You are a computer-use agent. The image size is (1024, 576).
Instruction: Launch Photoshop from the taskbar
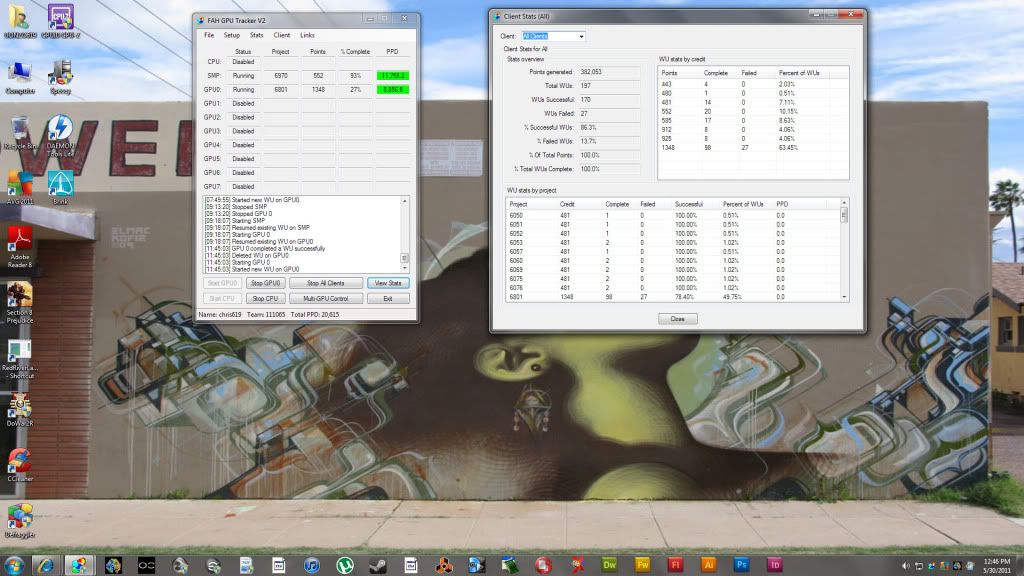coord(741,565)
